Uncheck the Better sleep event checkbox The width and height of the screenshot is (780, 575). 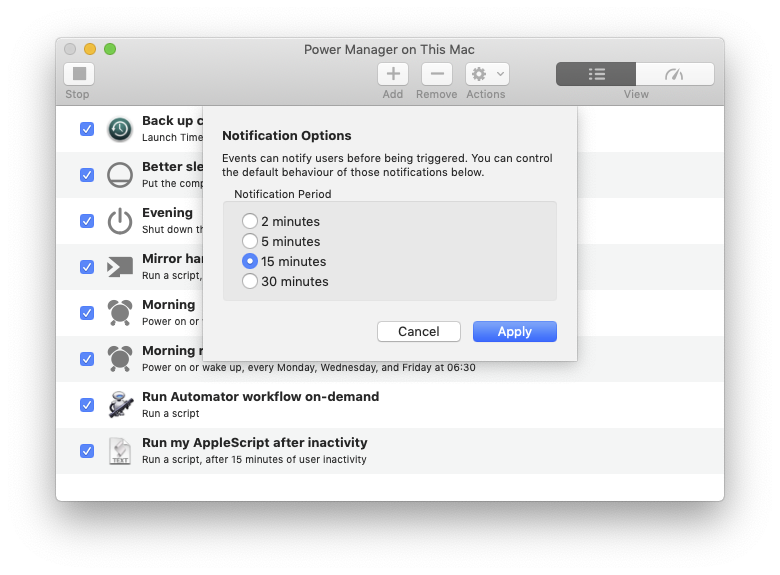click(x=87, y=175)
